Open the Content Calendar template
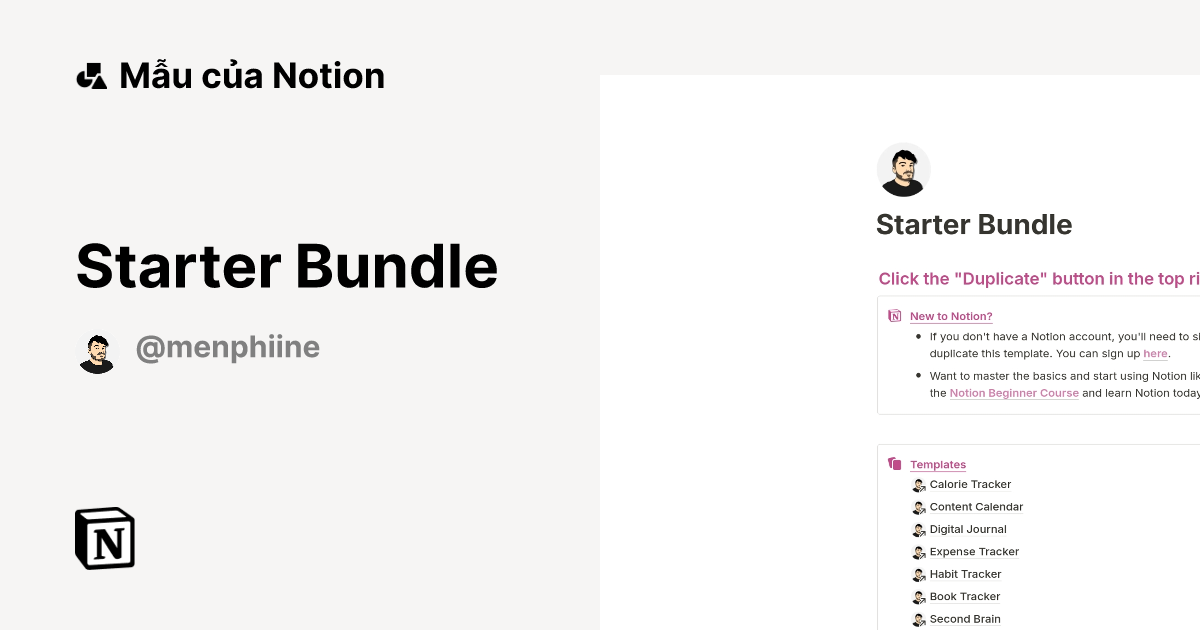1200x630 pixels. [976, 507]
